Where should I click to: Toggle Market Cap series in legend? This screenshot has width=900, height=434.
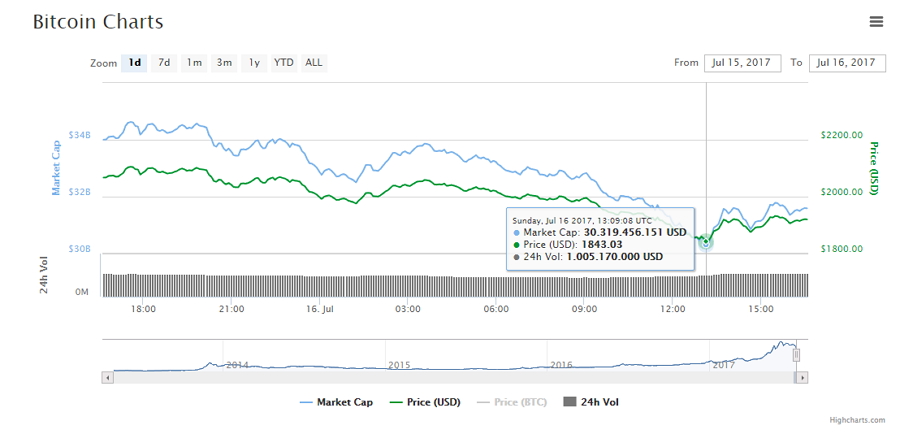[336, 402]
